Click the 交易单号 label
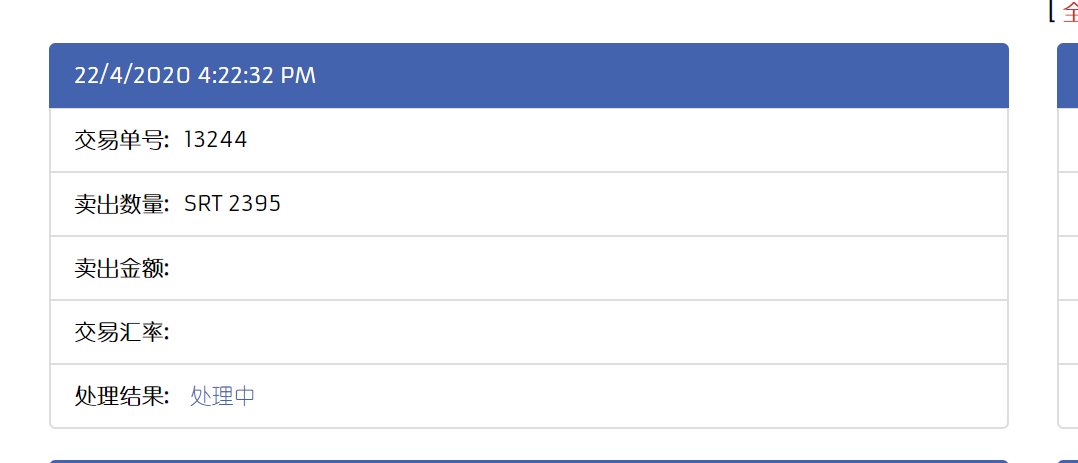The height and width of the screenshot is (463, 1078). 122,140
